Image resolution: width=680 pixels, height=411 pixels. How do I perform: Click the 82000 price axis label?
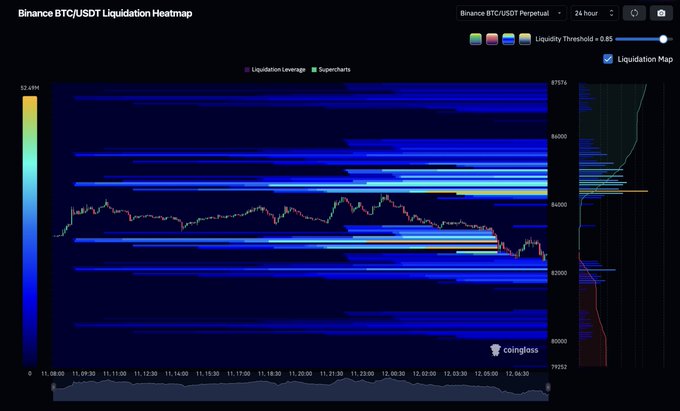click(559, 273)
